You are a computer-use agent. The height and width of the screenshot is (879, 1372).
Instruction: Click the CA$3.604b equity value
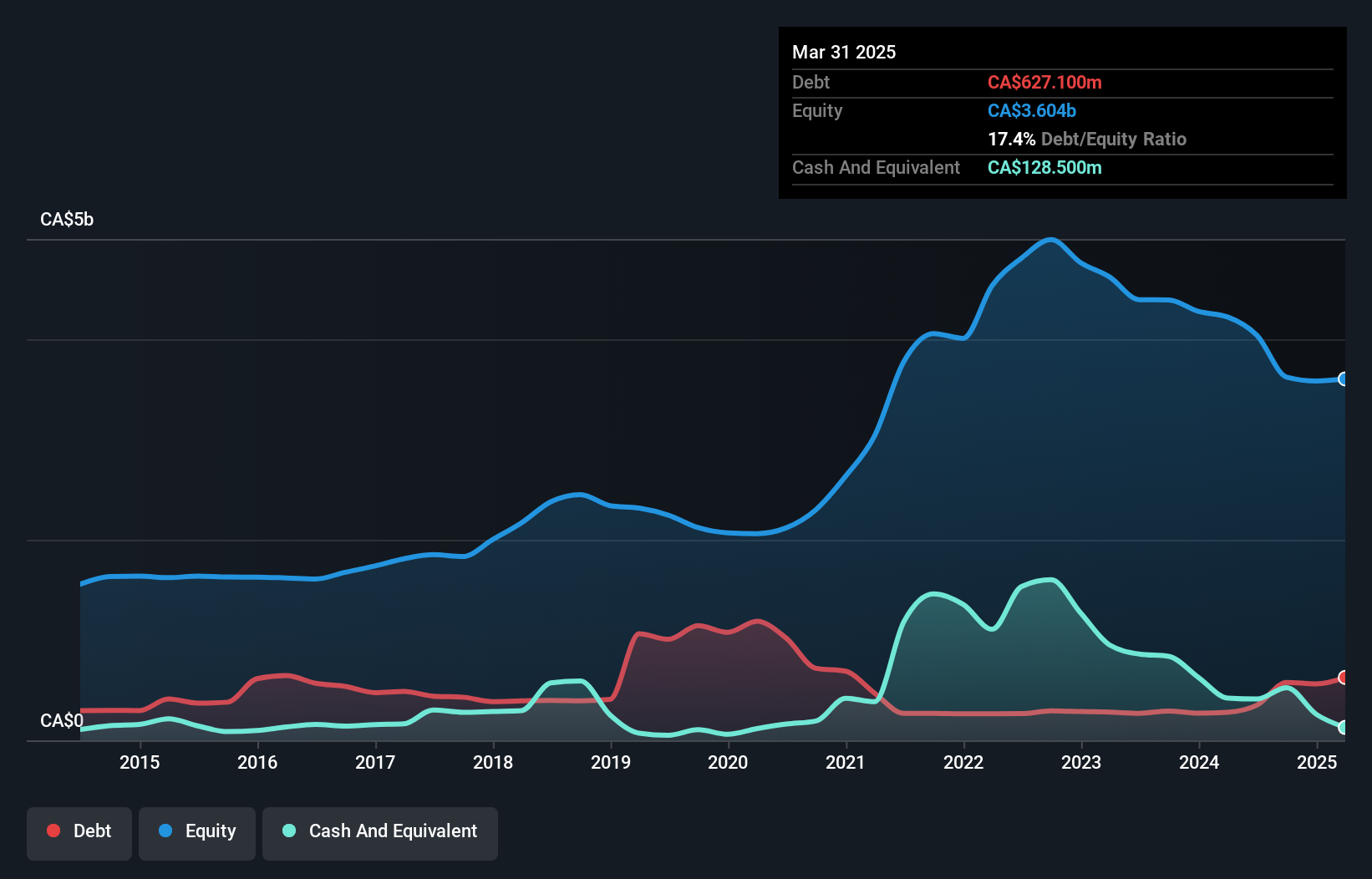click(1032, 110)
